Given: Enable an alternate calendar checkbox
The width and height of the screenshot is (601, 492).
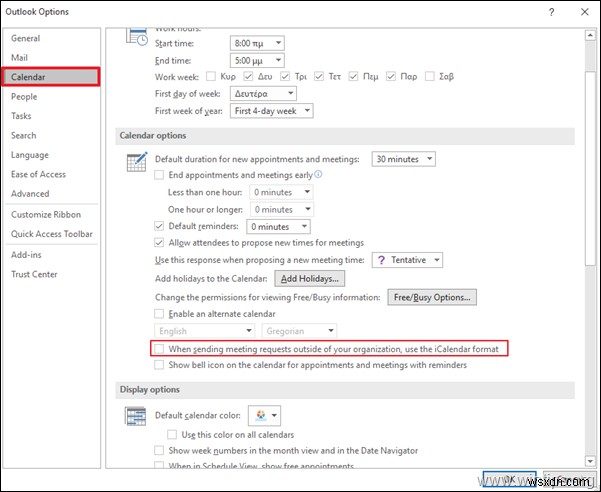Looking at the screenshot, I should click(159, 314).
